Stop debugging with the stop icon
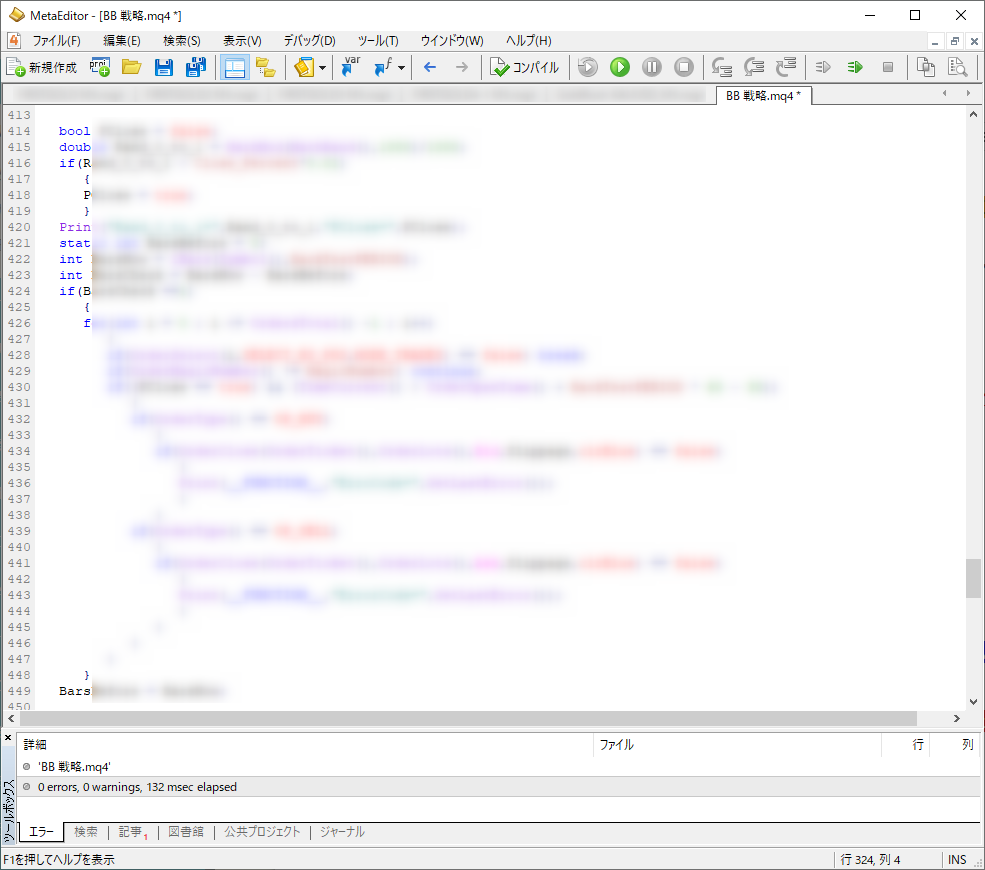 [x=684, y=67]
